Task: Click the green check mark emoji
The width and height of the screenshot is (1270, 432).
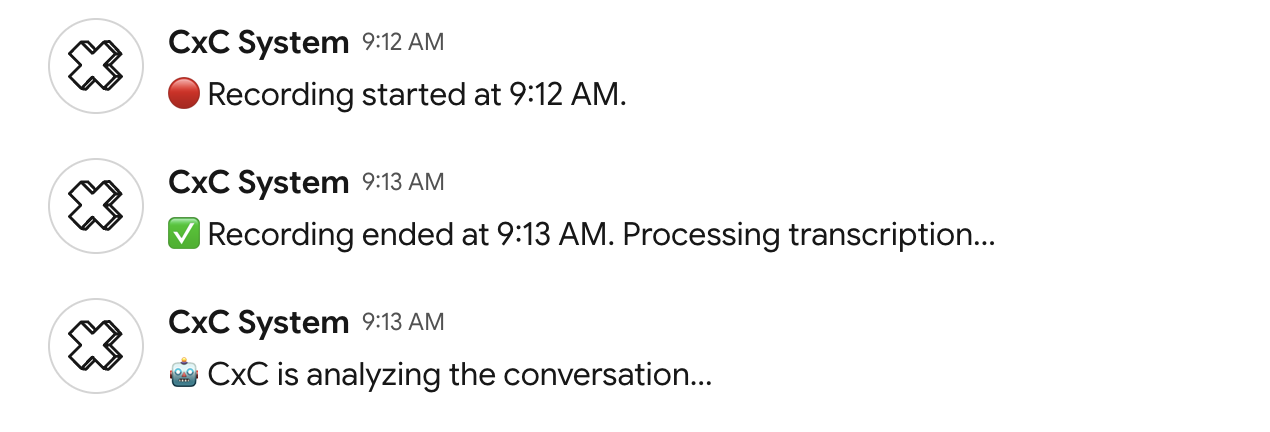Action: click(184, 235)
